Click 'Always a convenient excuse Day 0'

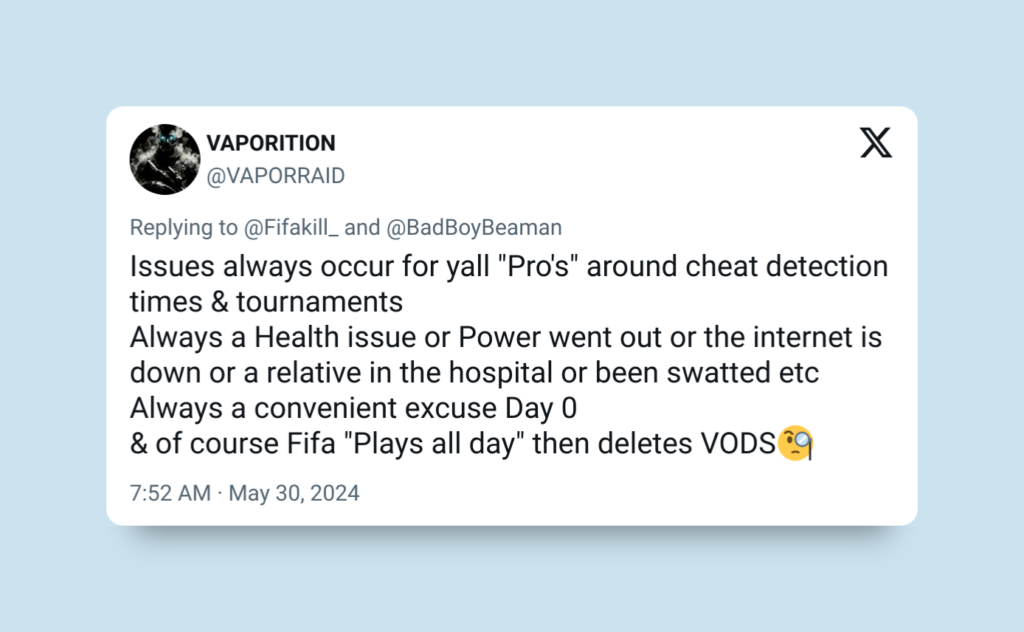[x=353, y=408]
